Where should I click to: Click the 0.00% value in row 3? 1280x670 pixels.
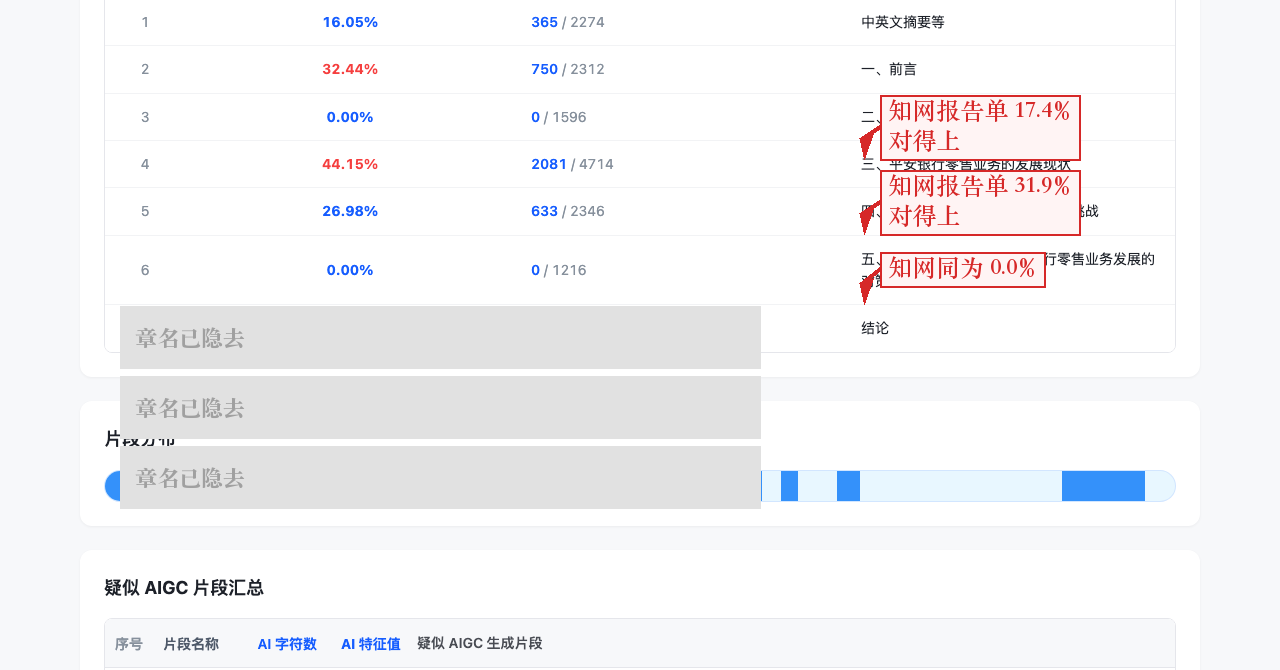pyautogui.click(x=350, y=117)
